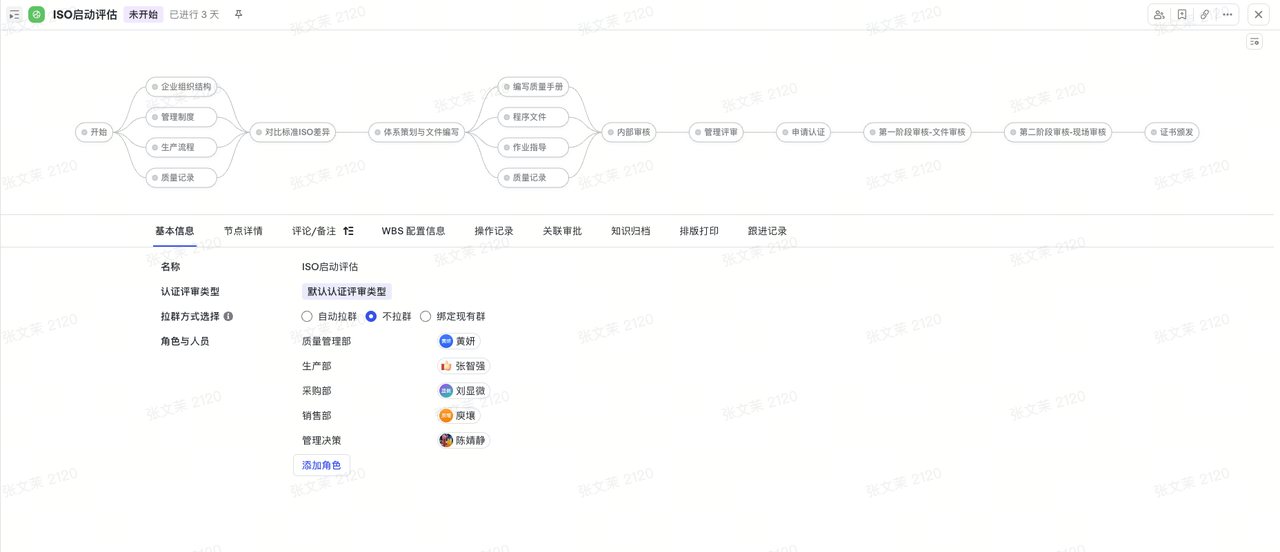The height and width of the screenshot is (552, 1280).
Task: Select the 绑定现有群 radio option
Action: [426, 317]
